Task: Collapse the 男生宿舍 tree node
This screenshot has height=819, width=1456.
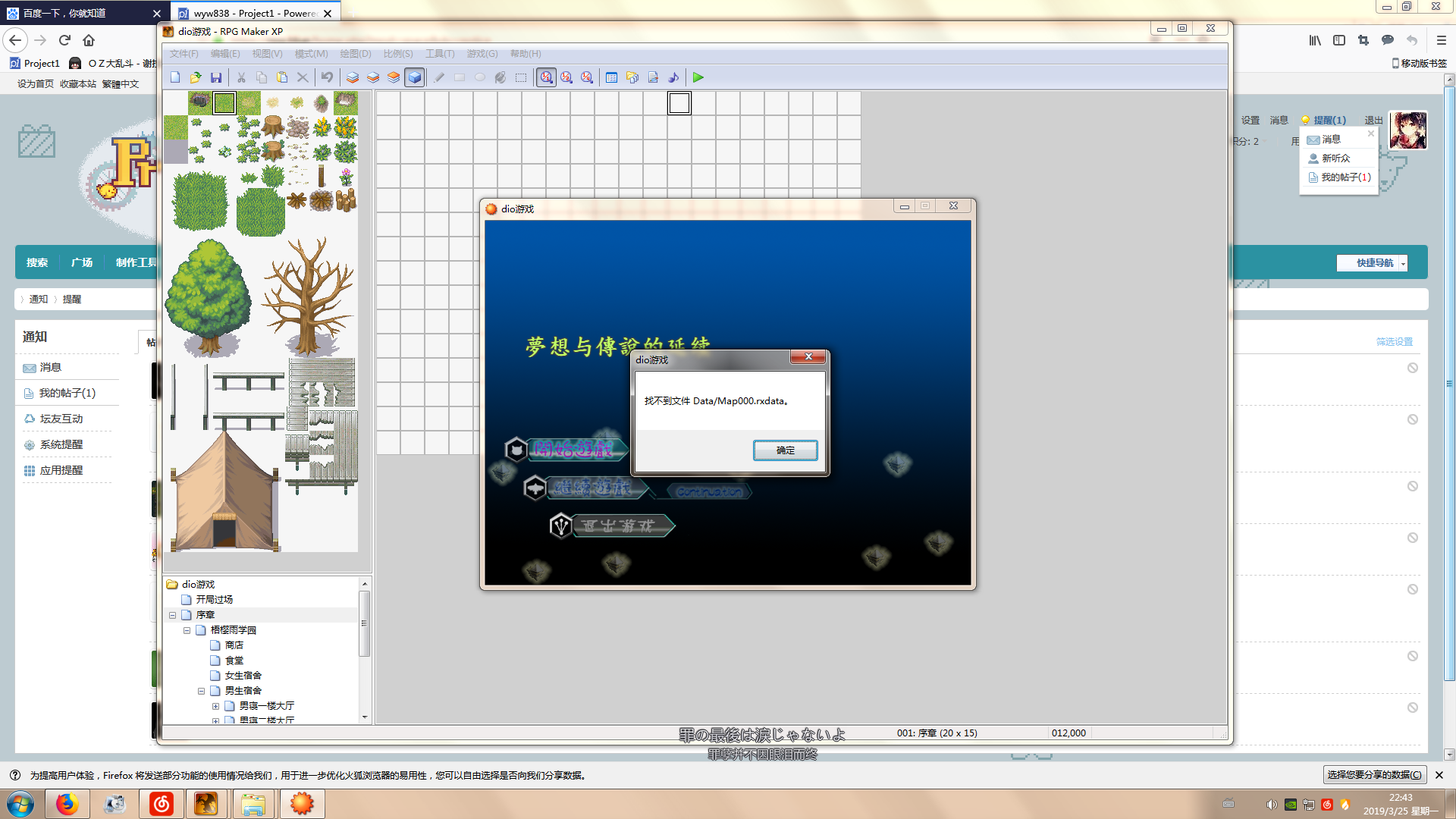Action: [x=202, y=691]
